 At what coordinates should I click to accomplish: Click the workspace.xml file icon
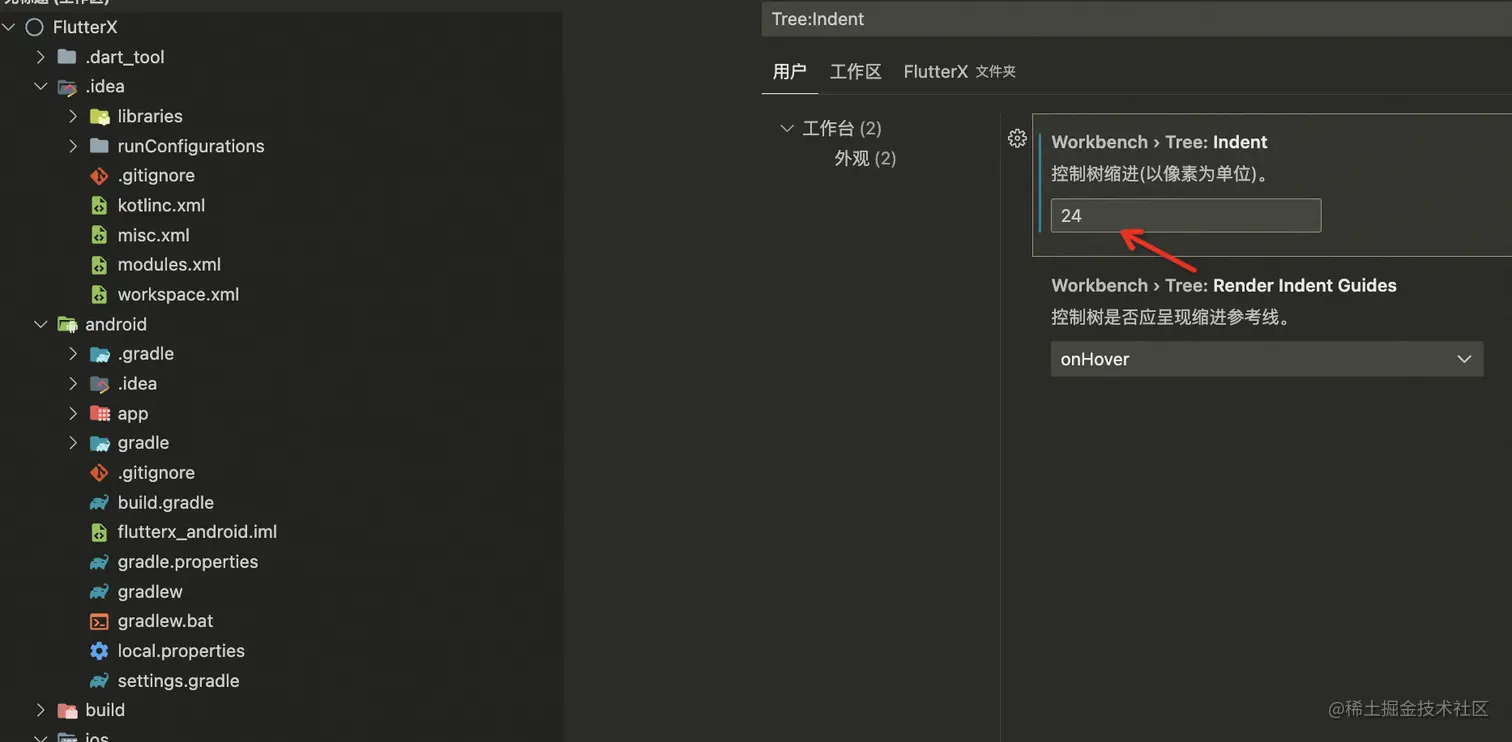(99, 295)
